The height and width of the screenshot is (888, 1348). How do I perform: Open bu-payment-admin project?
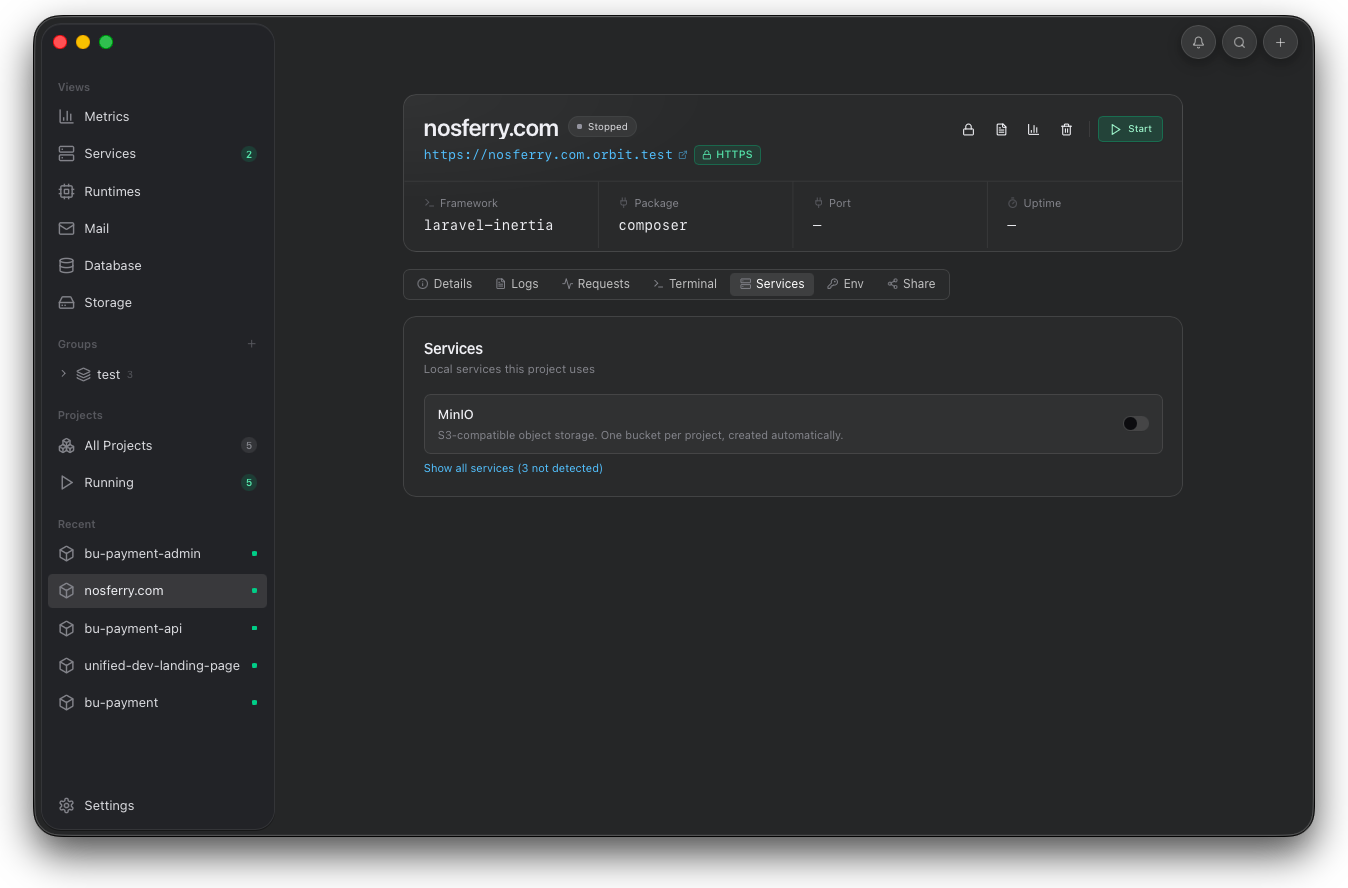[157, 553]
